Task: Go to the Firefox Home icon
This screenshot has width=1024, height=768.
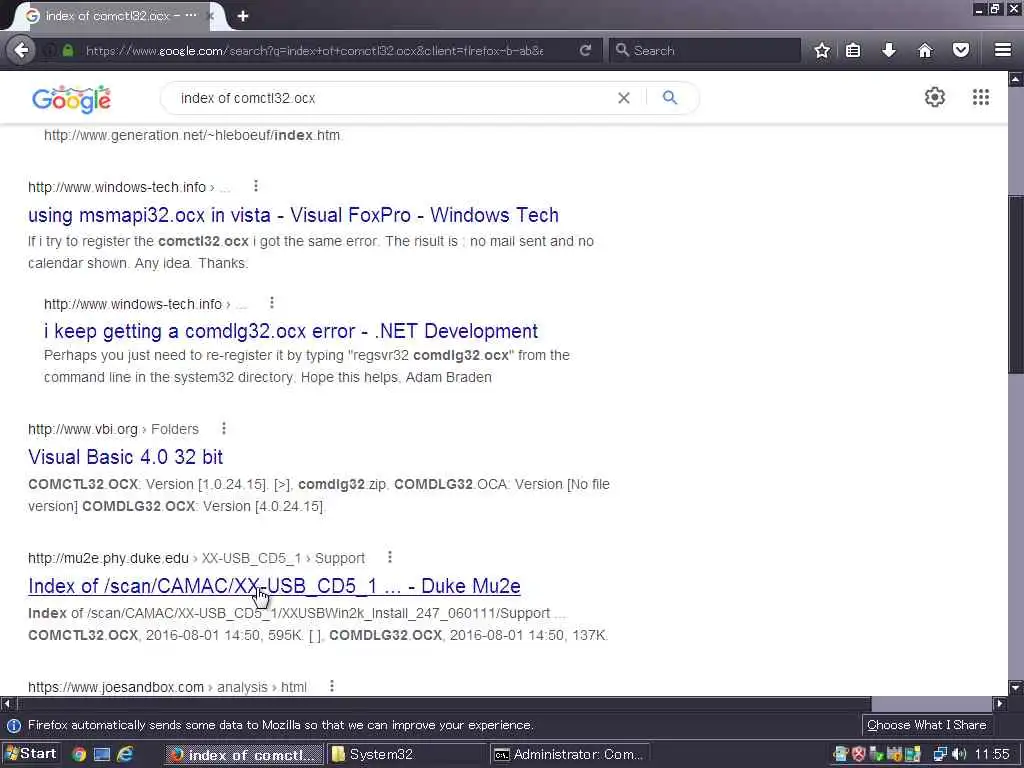Action: [x=925, y=50]
